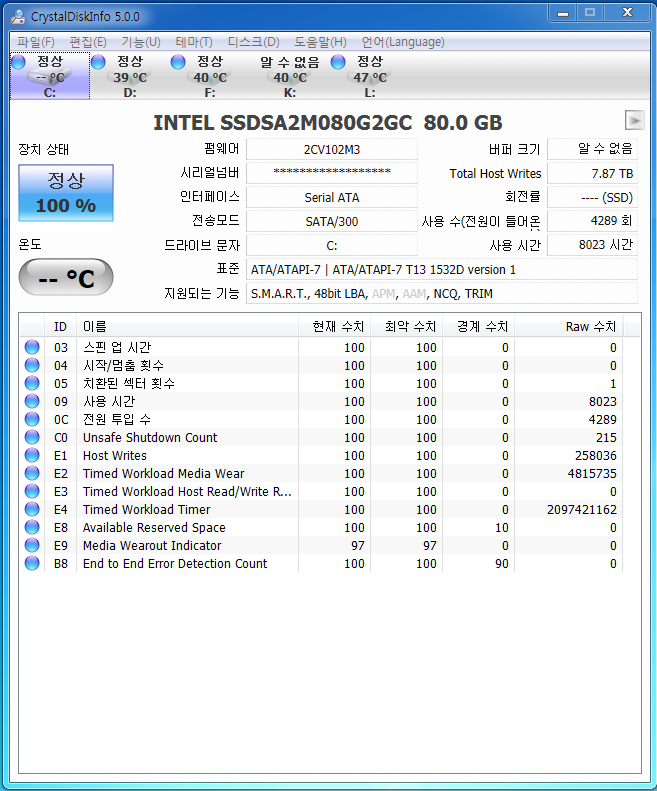The image size is (657, 791).
Task: Select the C: drive tab
Action: coord(50,76)
